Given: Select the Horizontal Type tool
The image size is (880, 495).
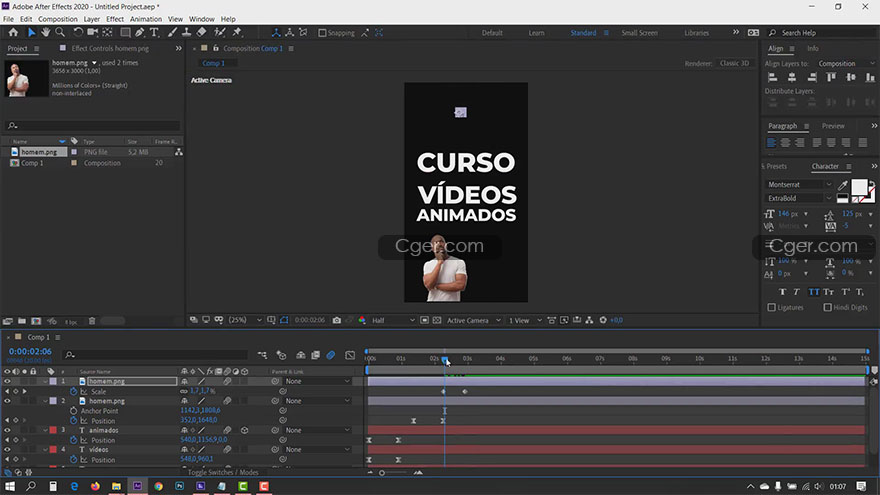Looking at the screenshot, I should pos(154,33).
